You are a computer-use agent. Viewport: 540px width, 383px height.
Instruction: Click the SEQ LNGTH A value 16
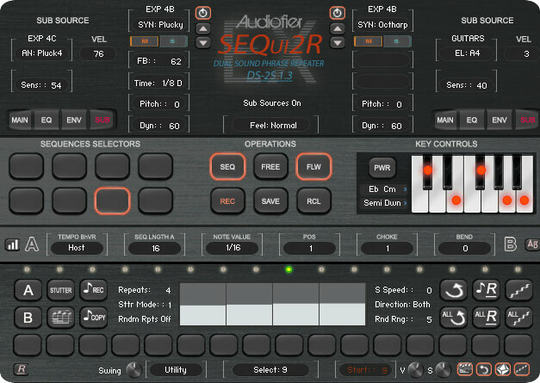[155, 248]
